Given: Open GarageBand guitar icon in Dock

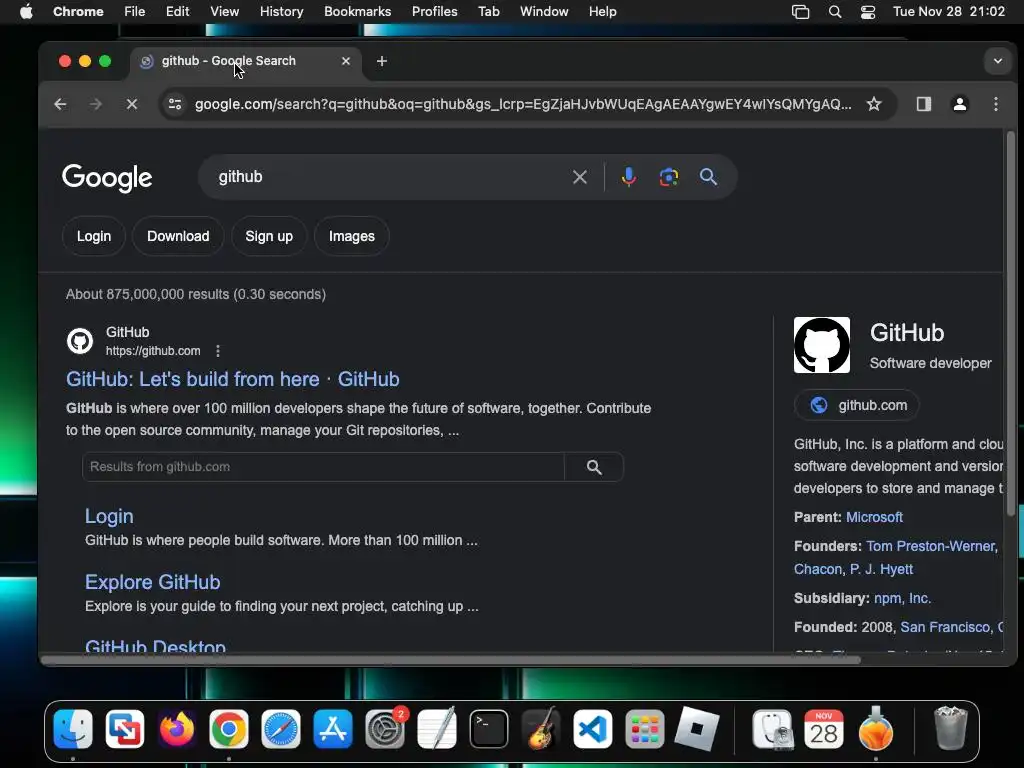Looking at the screenshot, I should tap(541, 729).
